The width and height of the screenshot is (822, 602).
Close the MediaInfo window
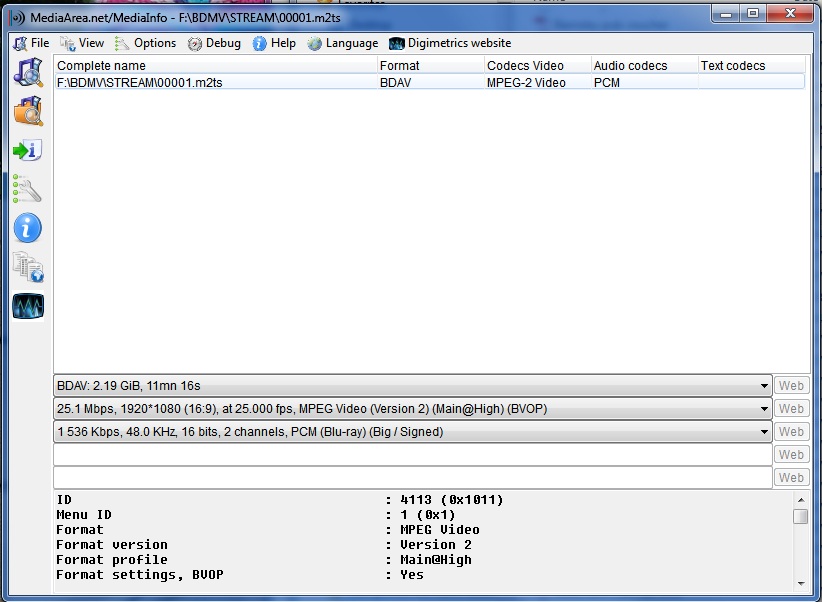[x=790, y=14]
